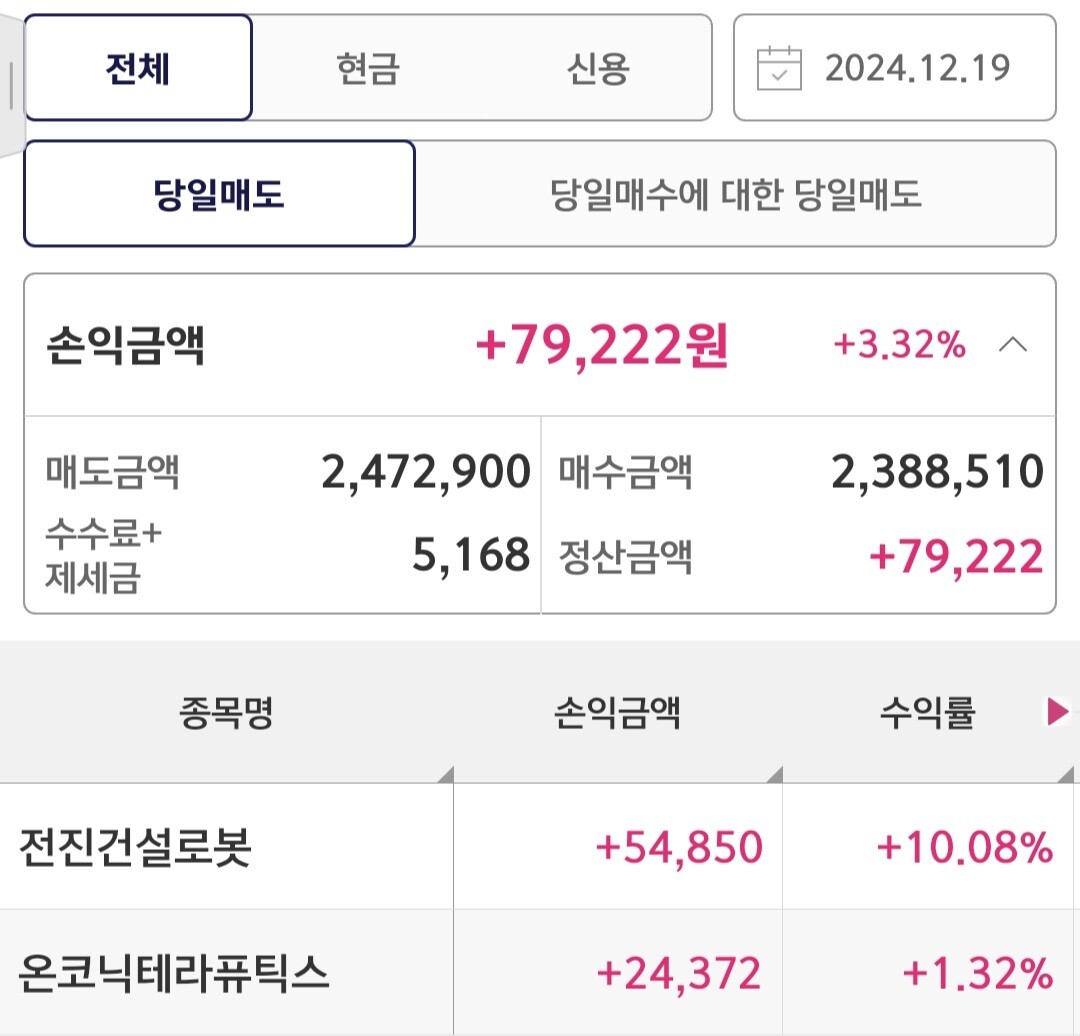1080x1036 pixels.
Task: Click the pink right arrow in table header
Action: pos(1057,712)
